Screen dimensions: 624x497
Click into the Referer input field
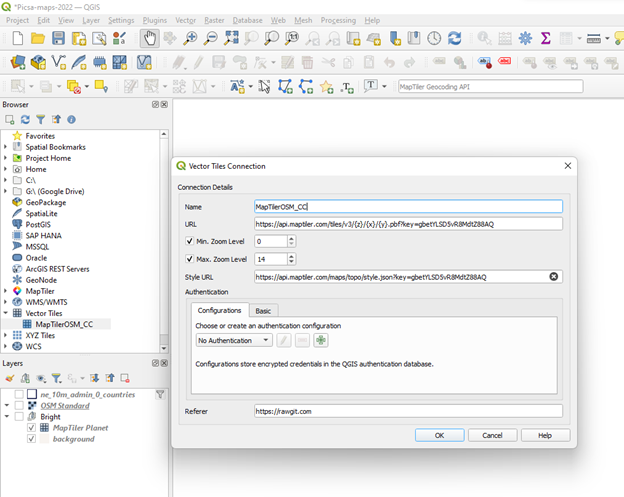tap(407, 411)
